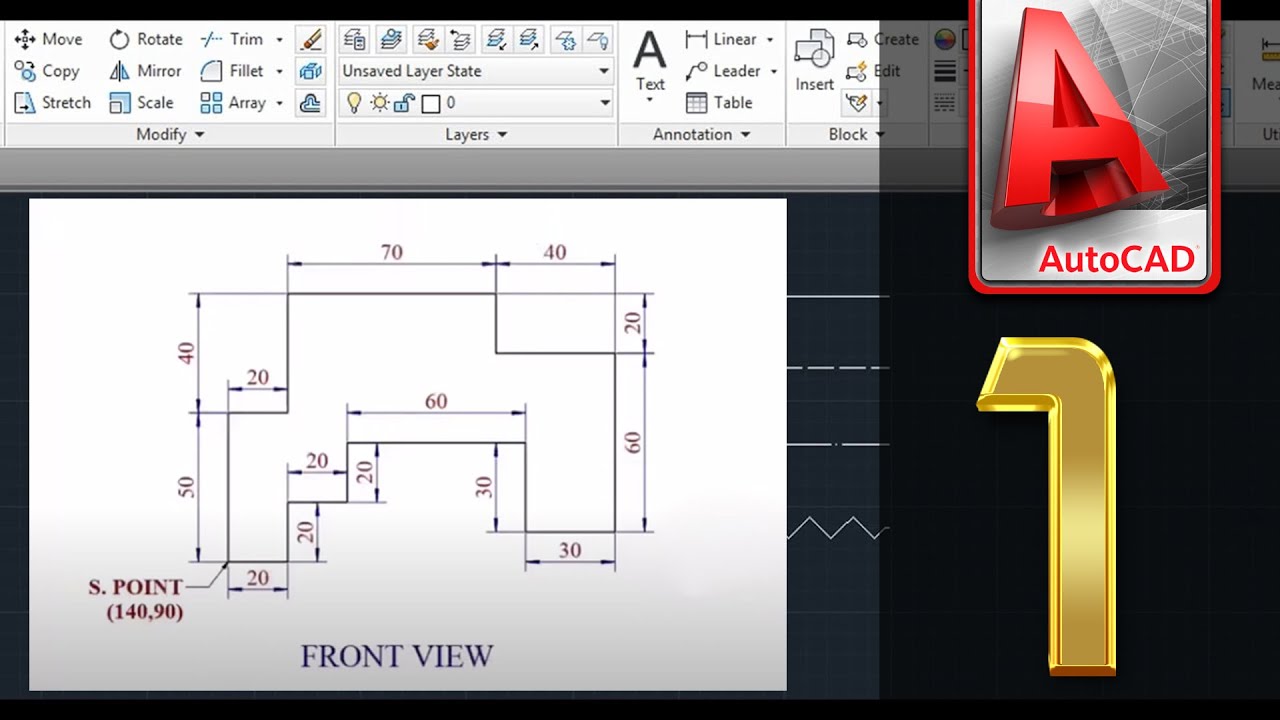1280x720 pixels.
Task: Open the Text tool dropdown arrow
Action: [x=650, y=100]
